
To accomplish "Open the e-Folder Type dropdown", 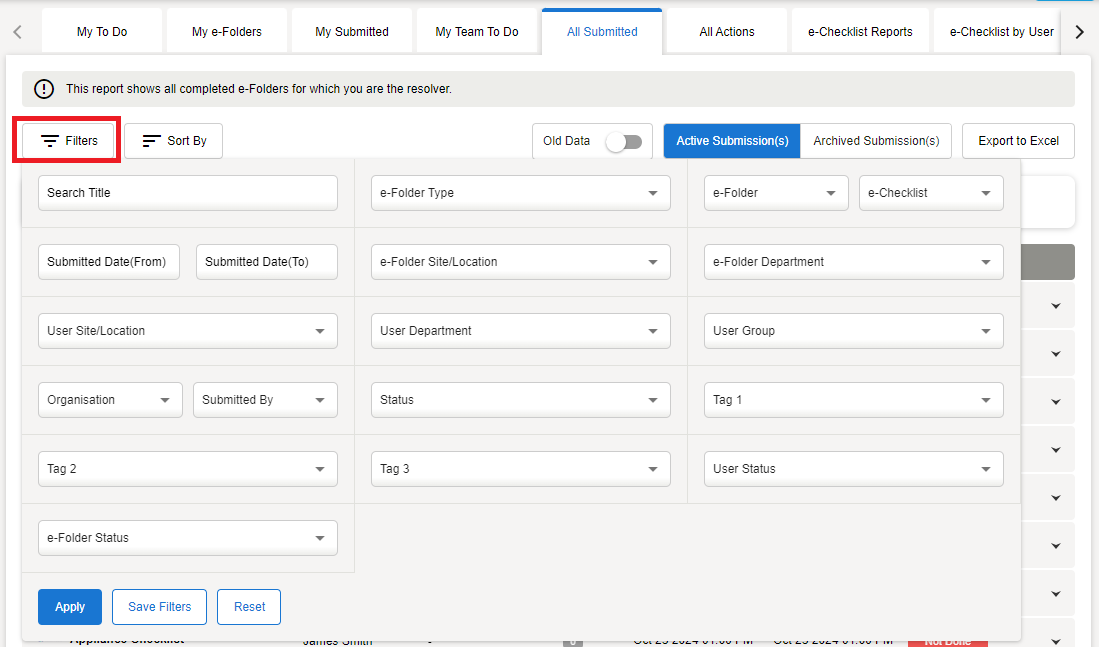I will point(520,193).
